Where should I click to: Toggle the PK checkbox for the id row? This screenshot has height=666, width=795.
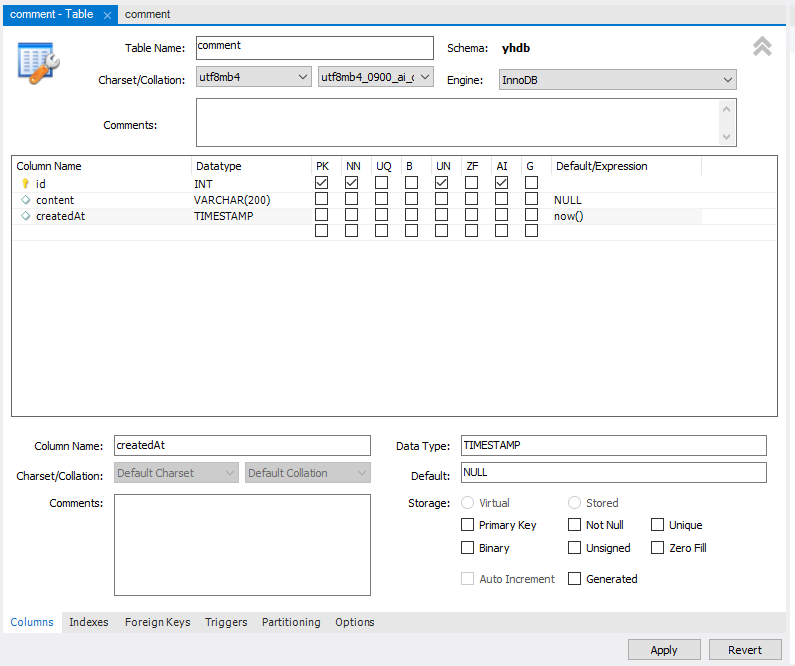click(321, 182)
